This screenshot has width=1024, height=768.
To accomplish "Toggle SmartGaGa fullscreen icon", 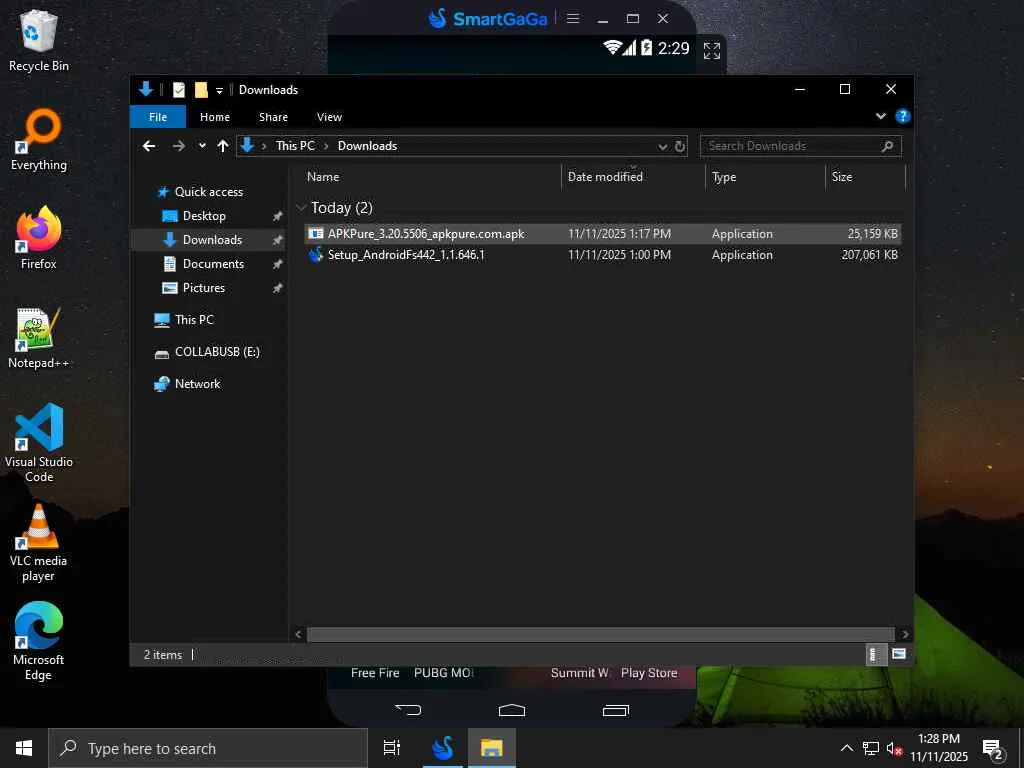I will [711, 50].
